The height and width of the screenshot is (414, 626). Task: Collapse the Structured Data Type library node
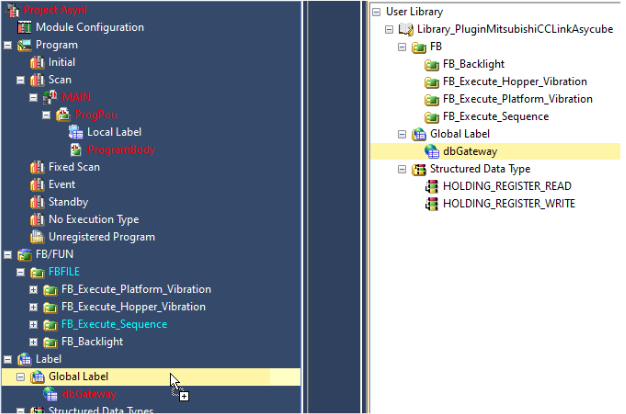pyautogui.click(x=403, y=170)
